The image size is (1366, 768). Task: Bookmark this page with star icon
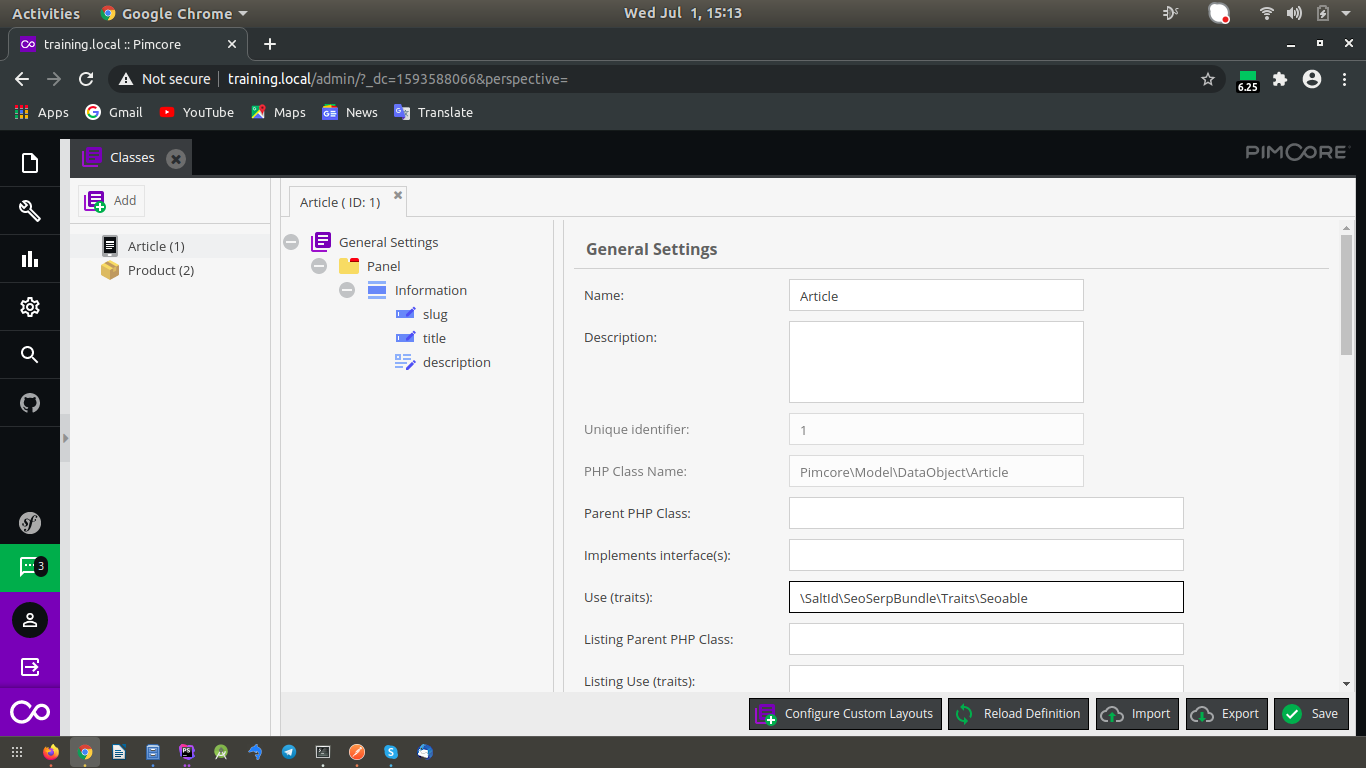pyautogui.click(x=1208, y=79)
